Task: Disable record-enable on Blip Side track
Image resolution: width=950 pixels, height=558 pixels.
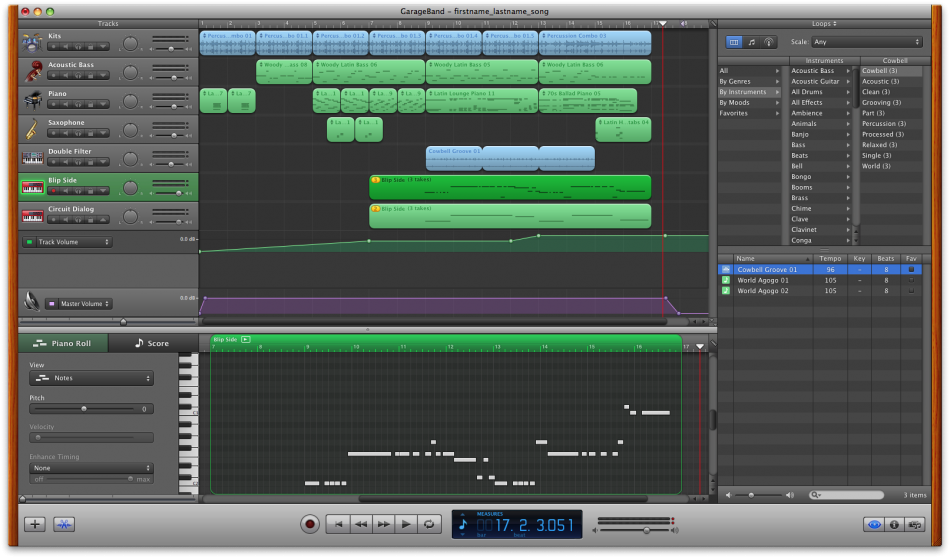Action: pyautogui.click(x=53, y=191)
